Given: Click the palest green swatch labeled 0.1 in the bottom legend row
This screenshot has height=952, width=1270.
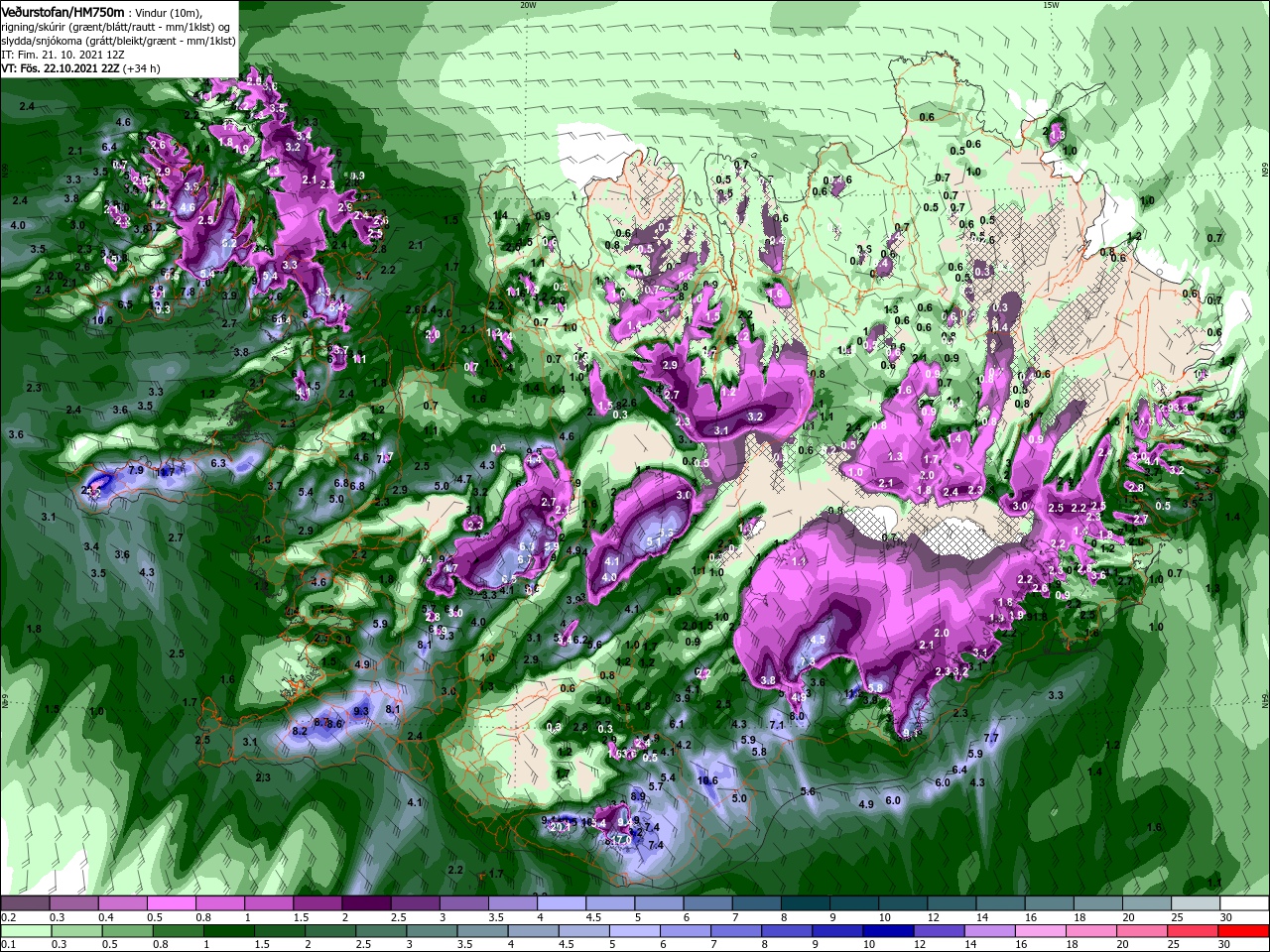Looking at the screenshot, I should click(x=26, y=931).
